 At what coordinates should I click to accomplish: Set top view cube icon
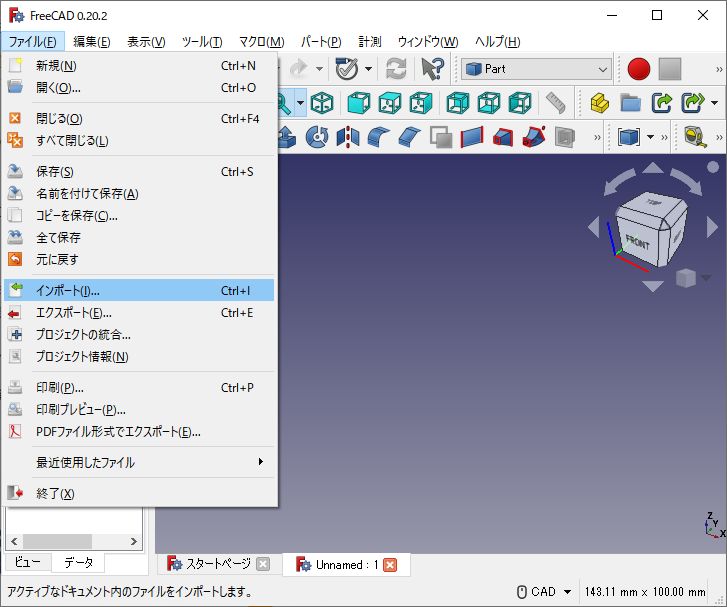pos(390,102)
